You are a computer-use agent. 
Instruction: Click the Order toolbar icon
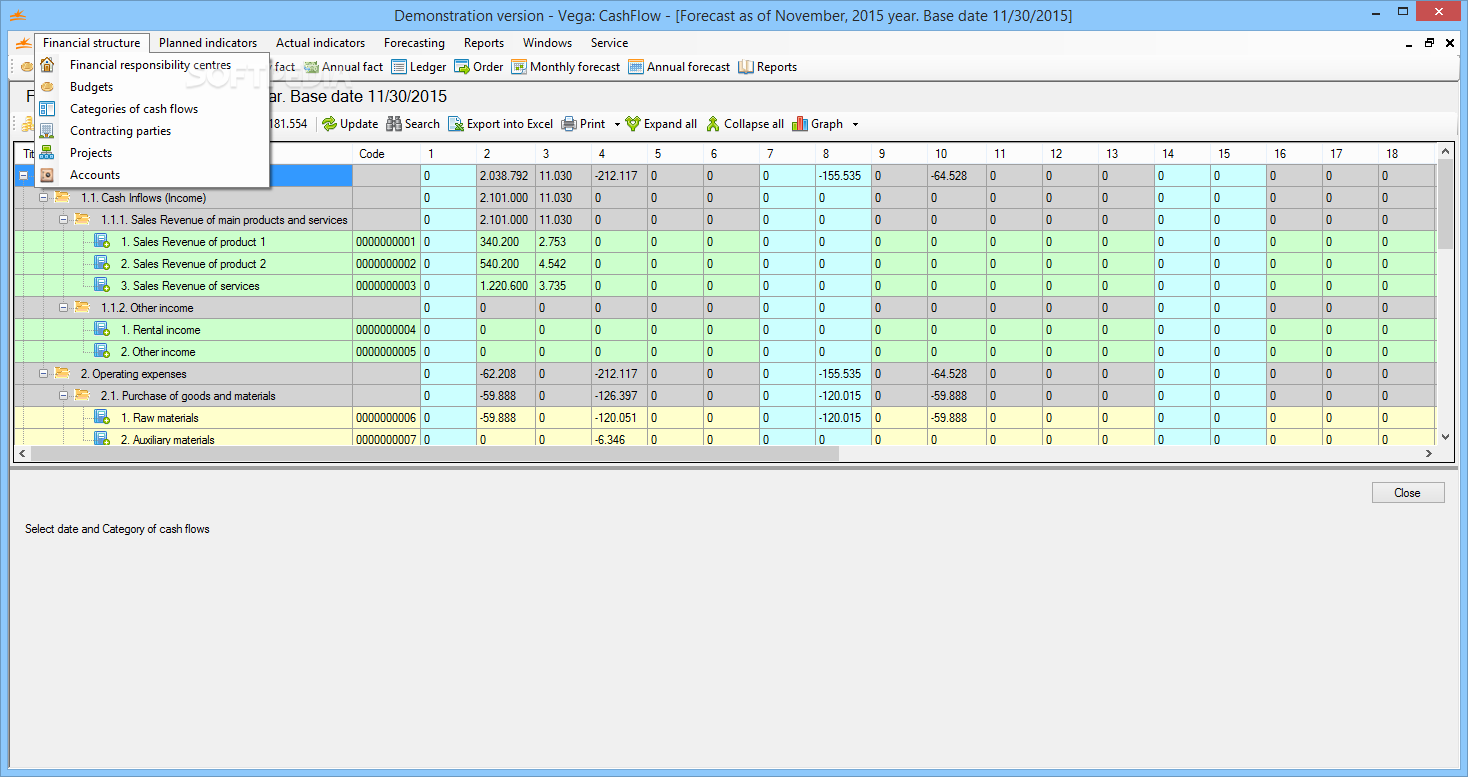(462, 67)
